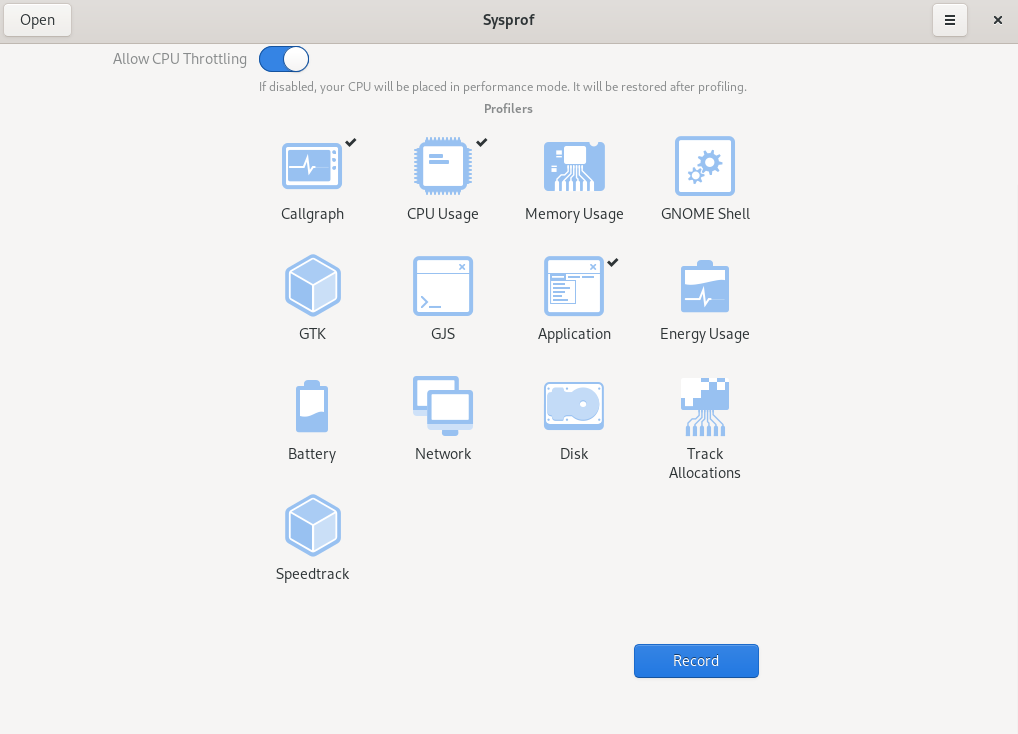Enable the Speedtrack profiler
The height and width of the screenshot is (734, 1018).
click(312, 526)
